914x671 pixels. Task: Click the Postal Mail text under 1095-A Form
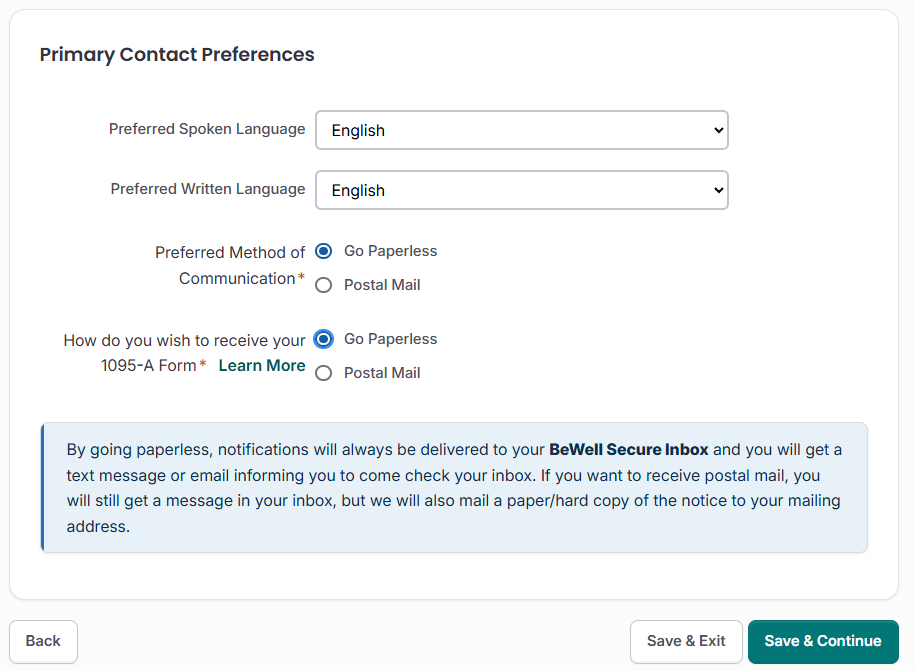[382, 373]
